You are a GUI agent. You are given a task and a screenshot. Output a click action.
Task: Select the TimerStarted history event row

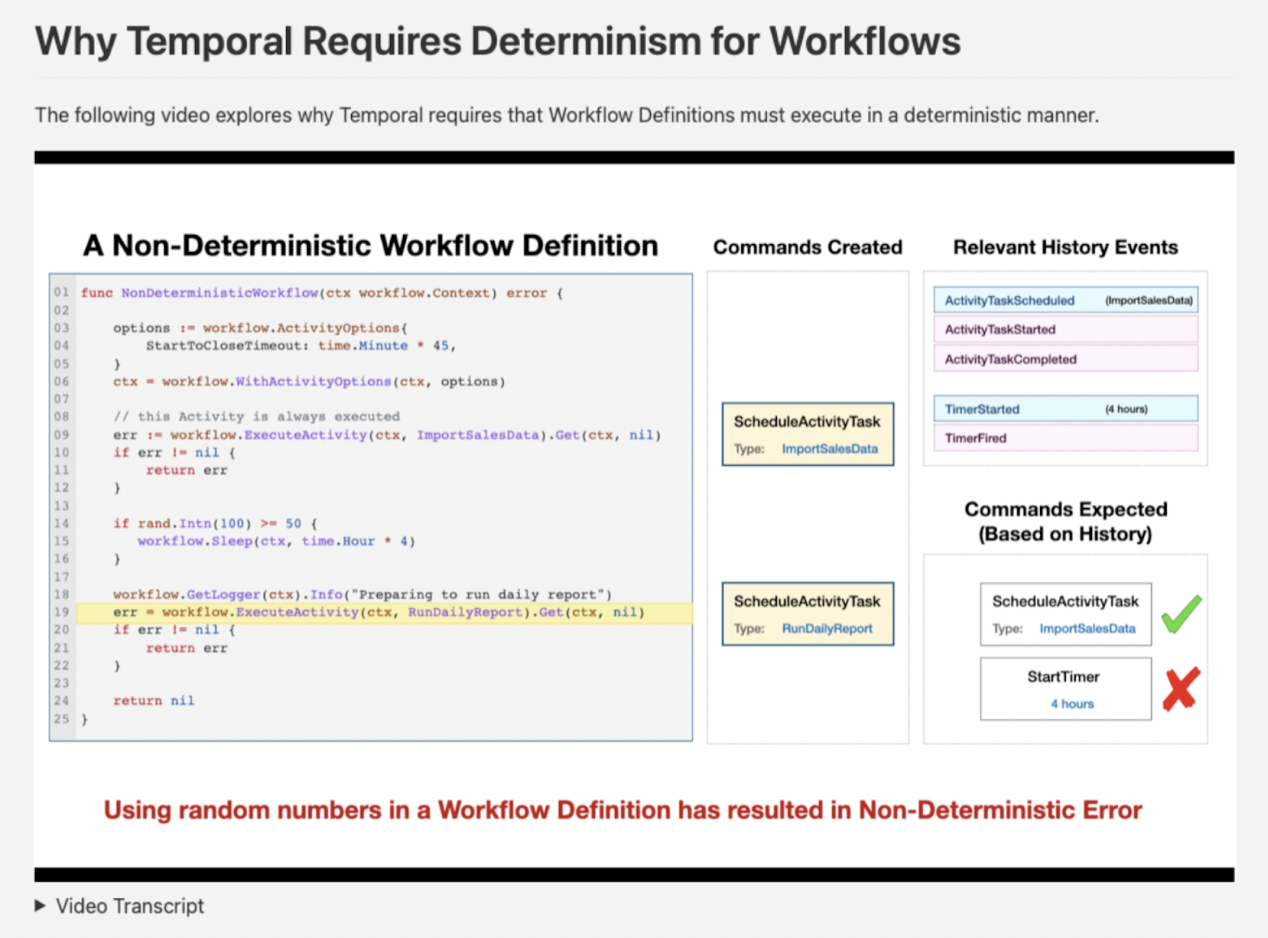[x=1065, y=409]
